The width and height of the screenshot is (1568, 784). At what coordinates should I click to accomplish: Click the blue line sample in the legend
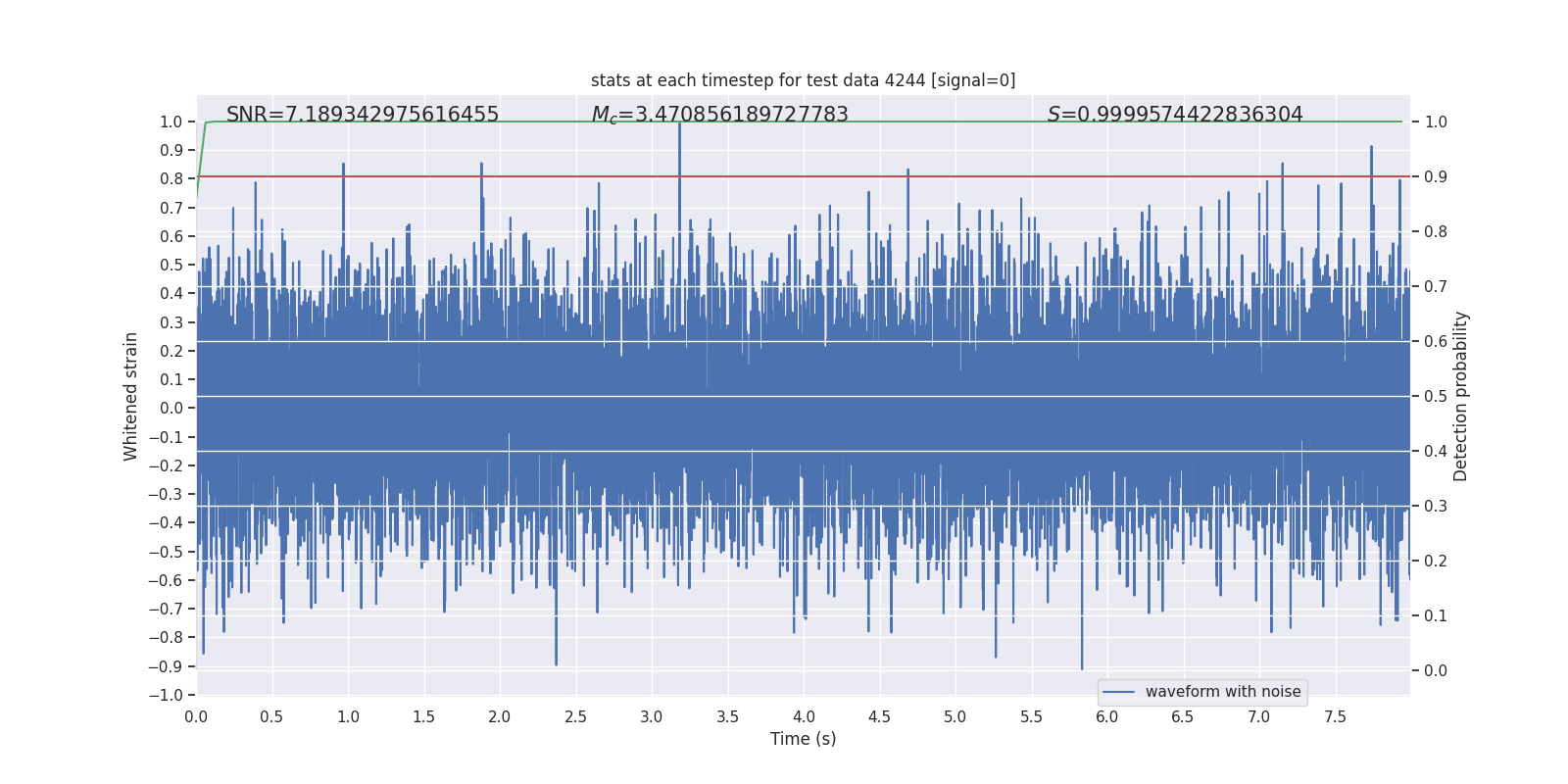[x=1119, y=692]
